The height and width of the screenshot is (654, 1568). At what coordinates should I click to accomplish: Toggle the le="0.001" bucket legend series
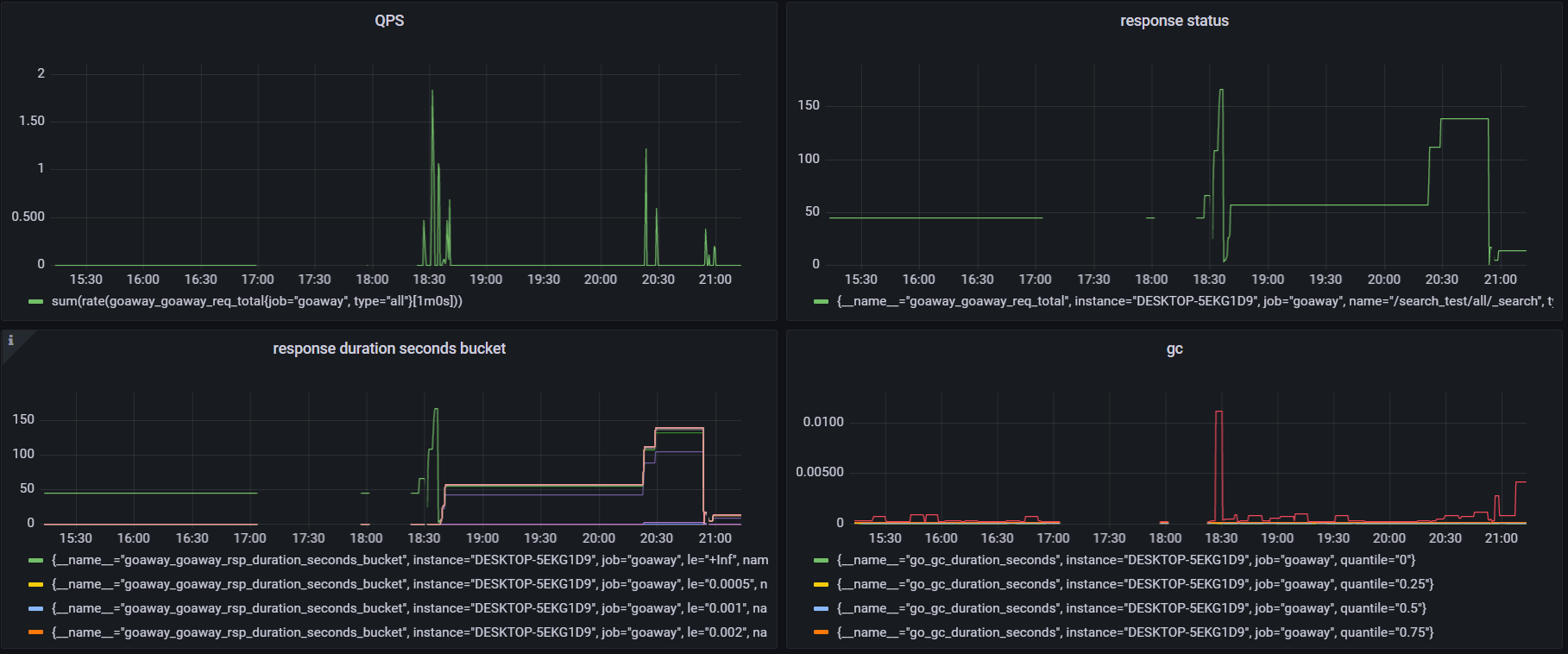tap(410, 608)
